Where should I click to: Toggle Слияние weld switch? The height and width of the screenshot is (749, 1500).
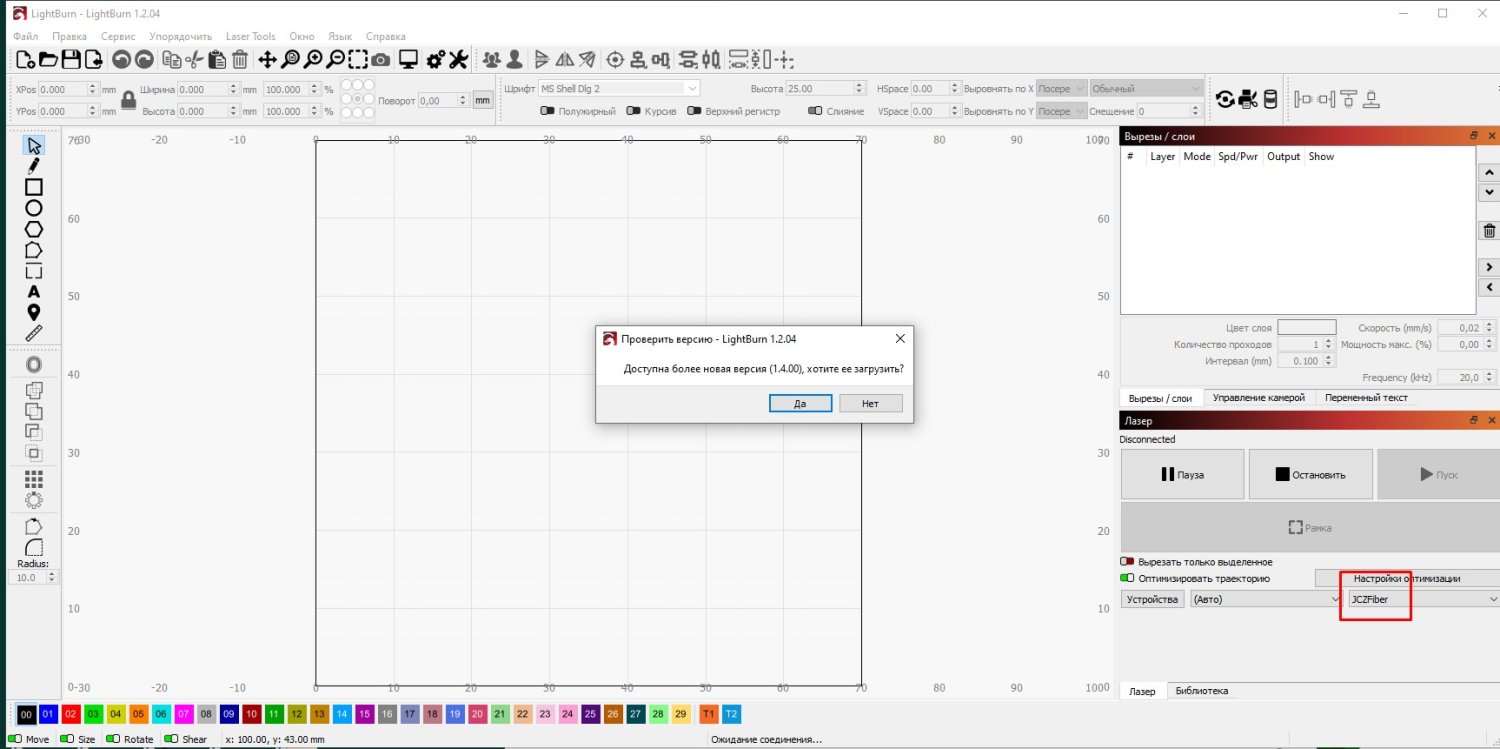[815, 111]
